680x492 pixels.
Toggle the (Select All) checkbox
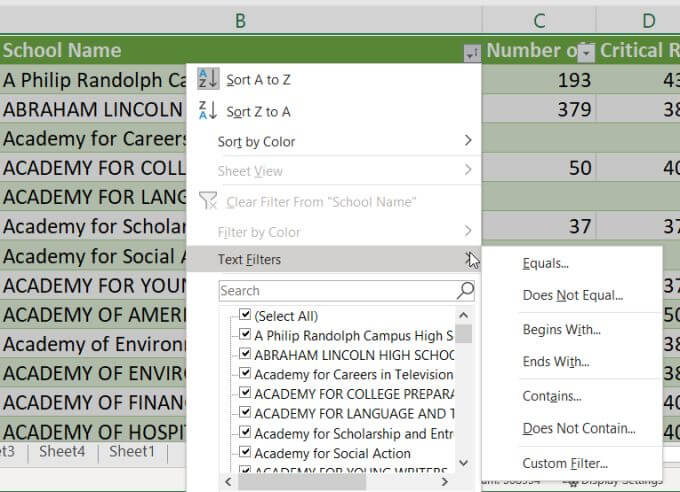coord(245,316)
